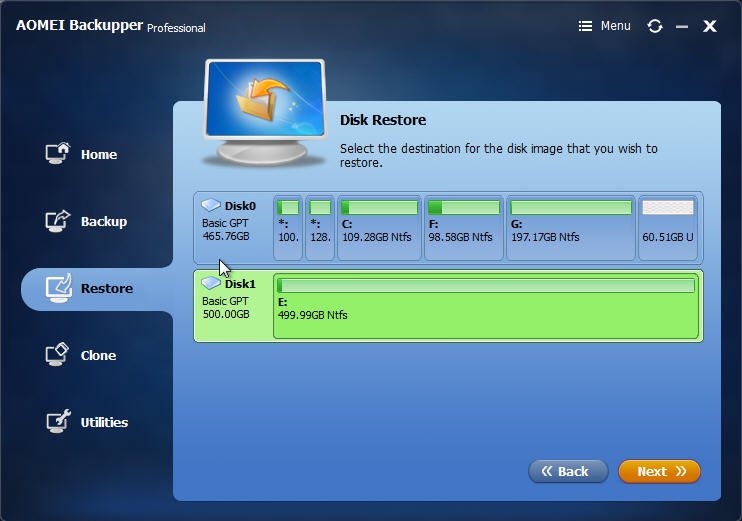The image size is (742, 521).
Task: Select the E: 499.99GB Ntfs partition
Action: (486, 306)
